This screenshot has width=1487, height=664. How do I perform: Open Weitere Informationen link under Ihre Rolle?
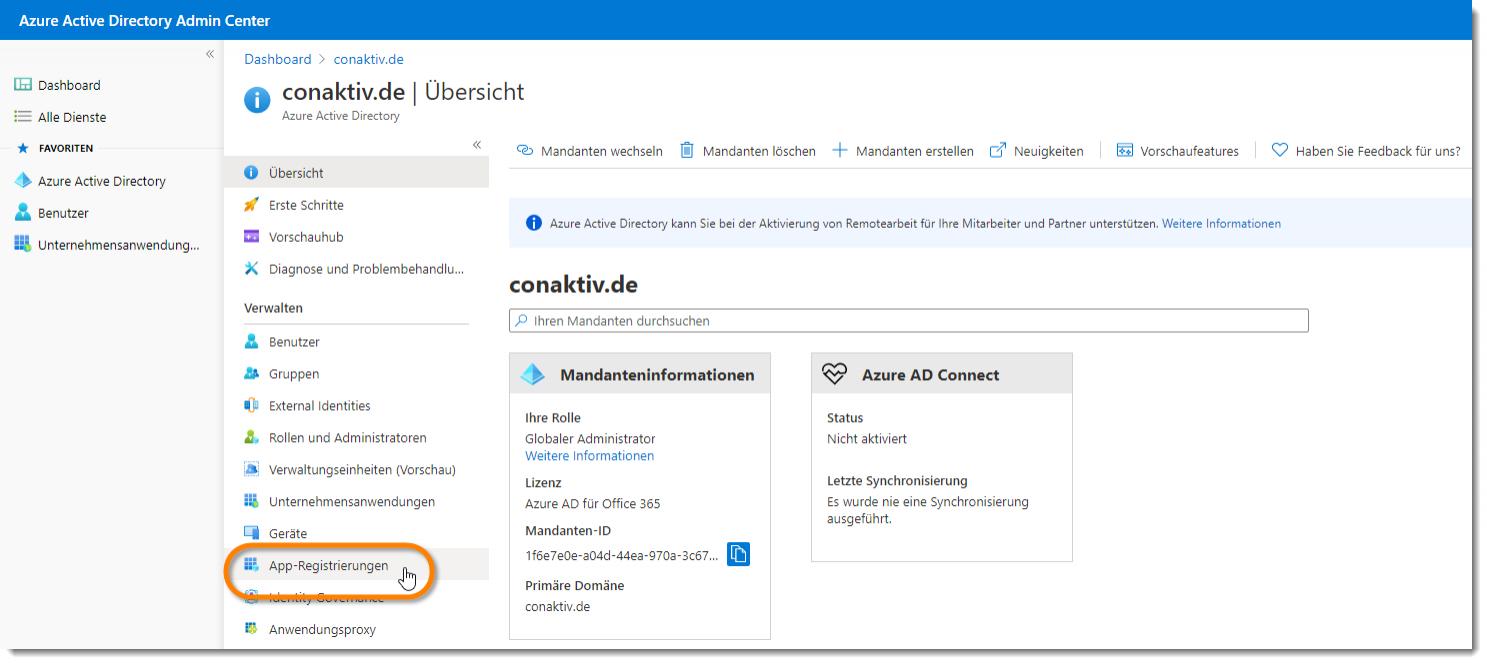589,456
